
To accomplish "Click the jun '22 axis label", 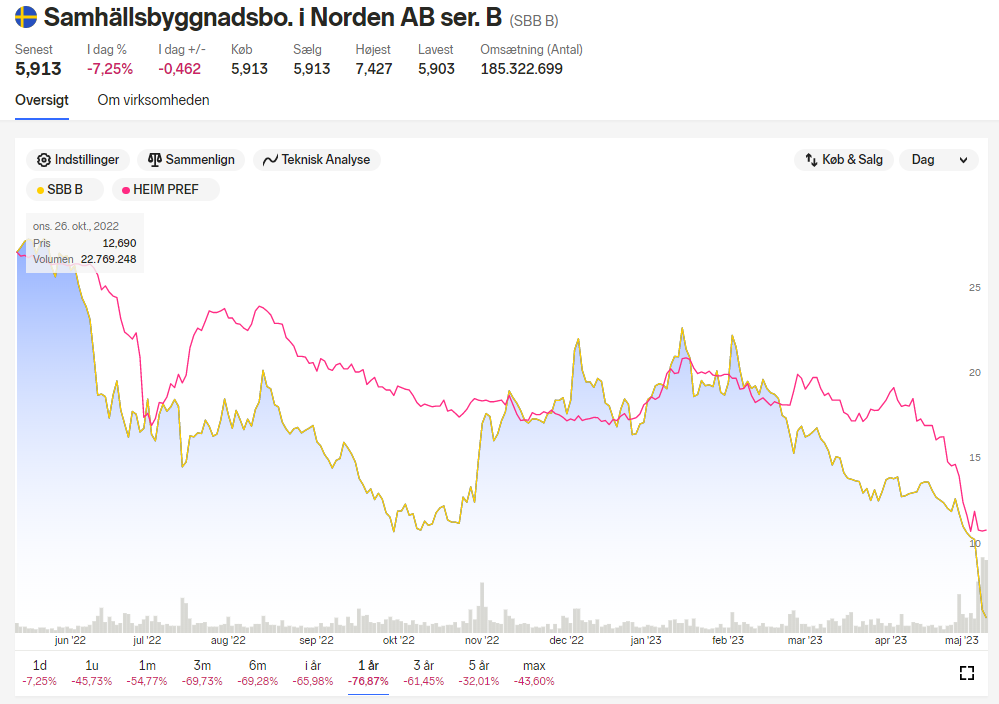I will 70,640.
